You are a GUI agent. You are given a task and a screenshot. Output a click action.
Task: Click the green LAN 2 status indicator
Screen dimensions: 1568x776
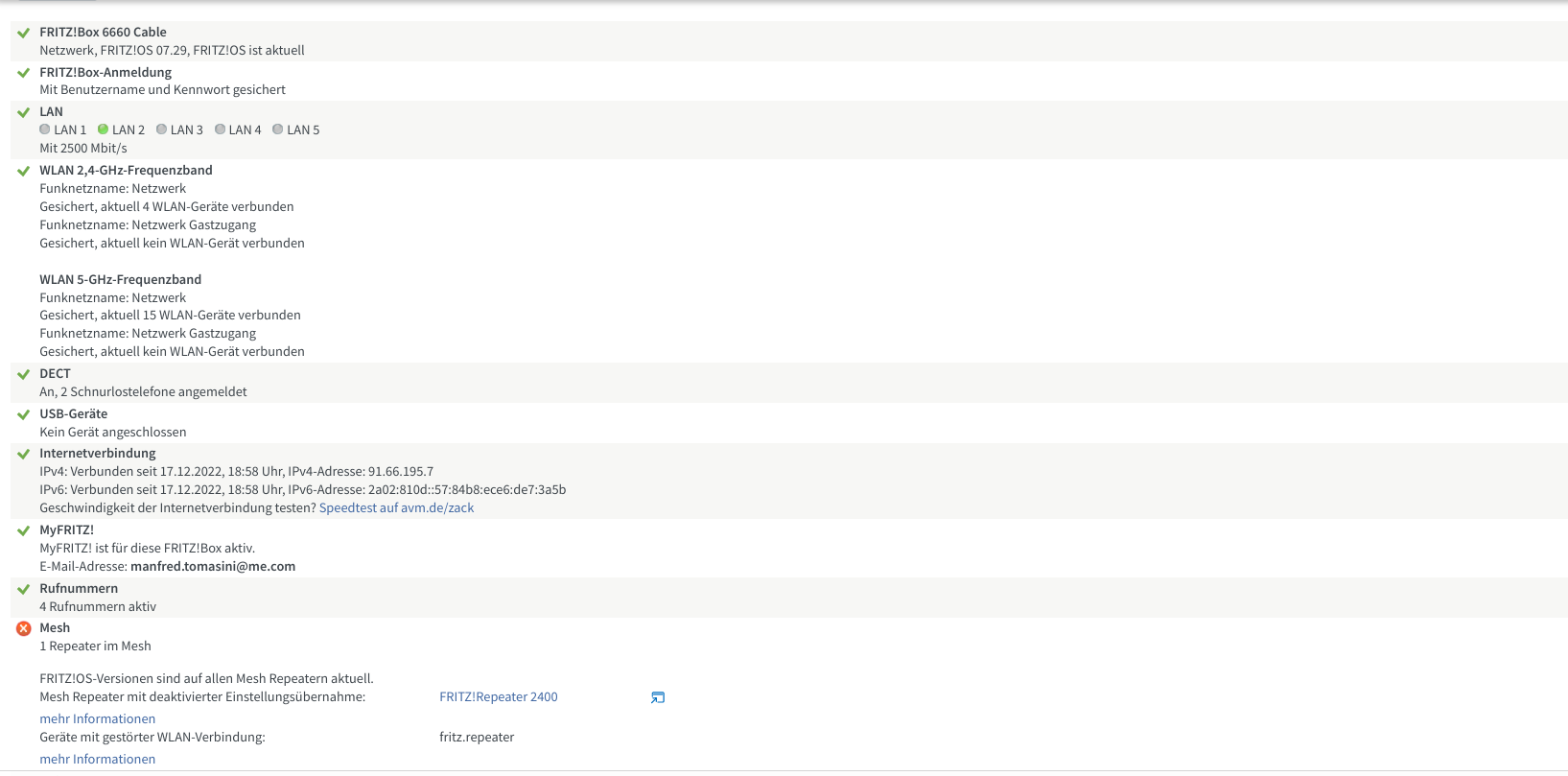tap(104, 129)
